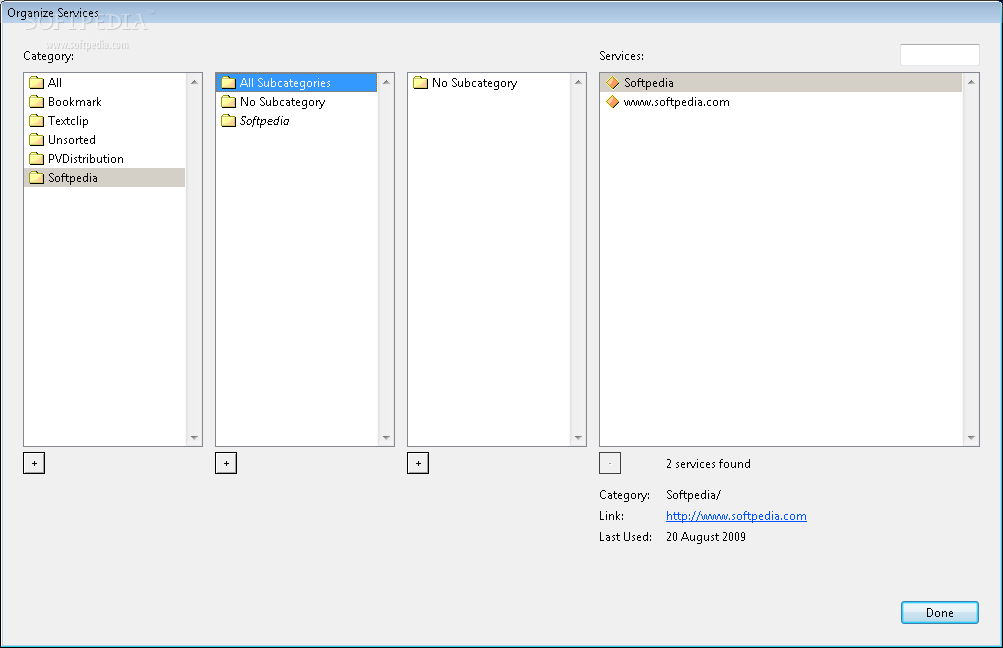
Task: Click the diamond icon of Softpedia service
Action: pyautogui.click(x=612, y=83)
